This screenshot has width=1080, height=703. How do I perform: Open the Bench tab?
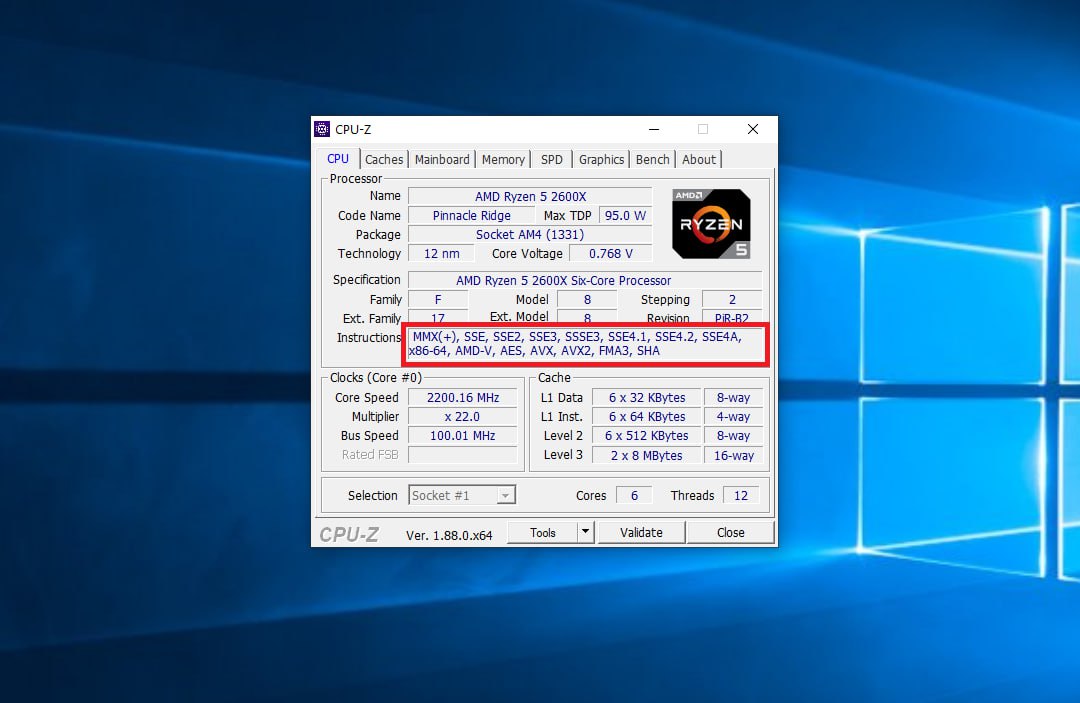[x=652, y=160]
